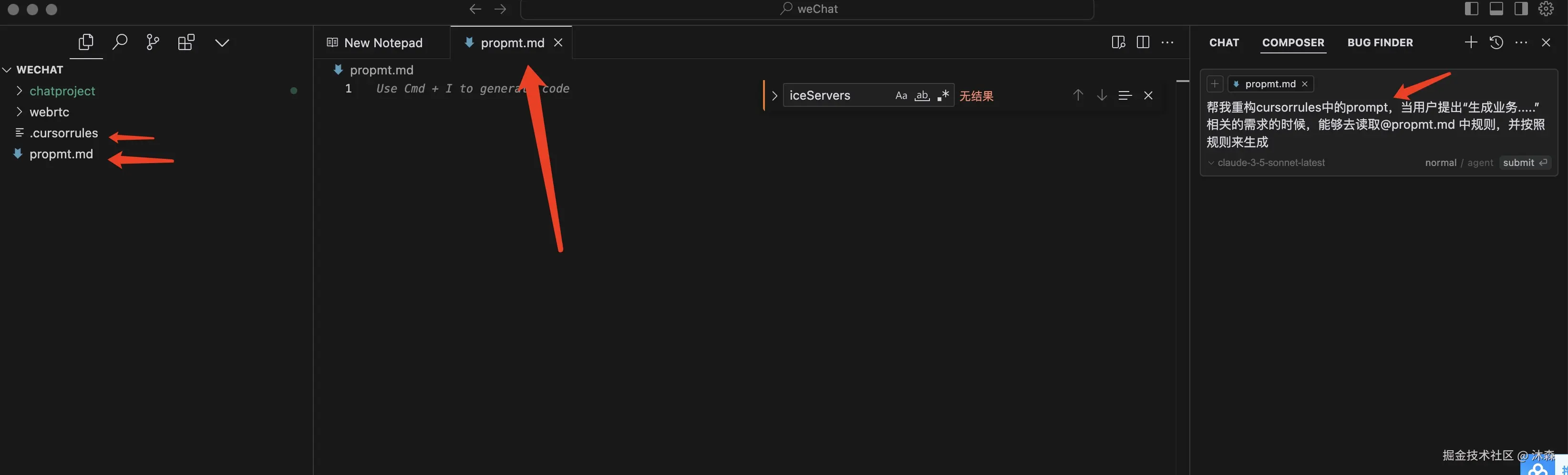This screenshot has height=475, width=1568.
Task: Add context with plus in composer
Action: tap(1215, 84)
